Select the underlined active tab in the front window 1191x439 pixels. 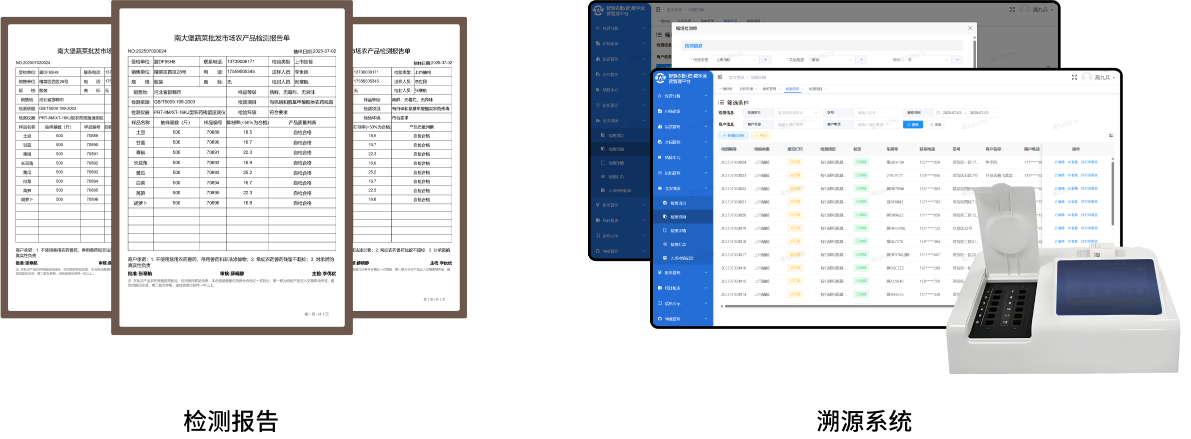[x=792, y=88]
